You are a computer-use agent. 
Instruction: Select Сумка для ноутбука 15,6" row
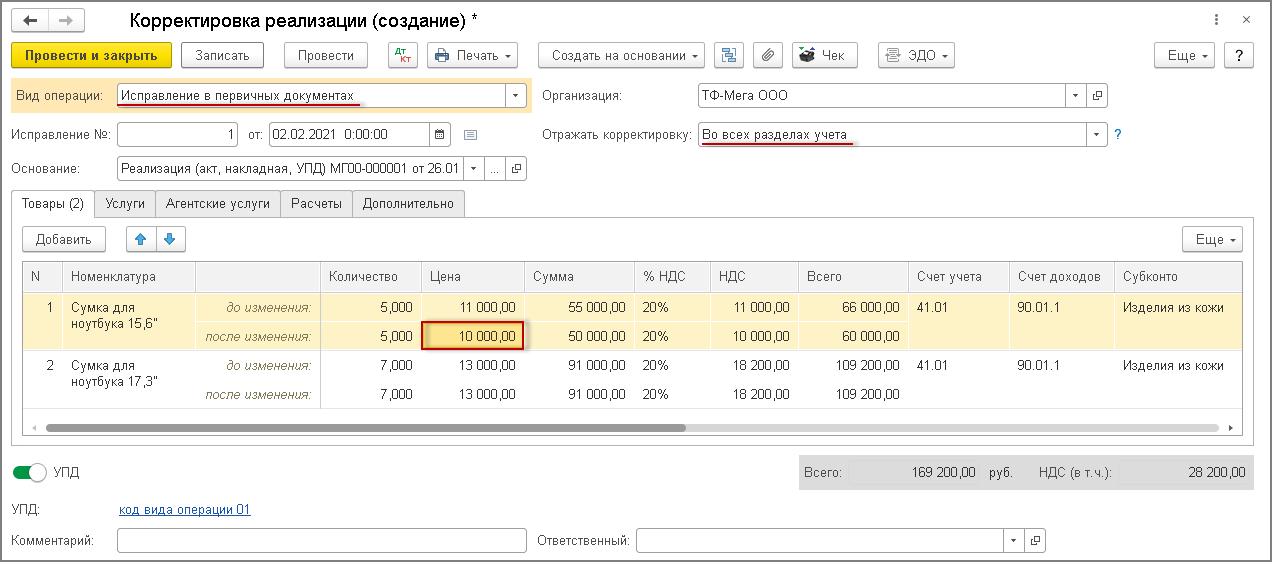(x=632, y=321)
